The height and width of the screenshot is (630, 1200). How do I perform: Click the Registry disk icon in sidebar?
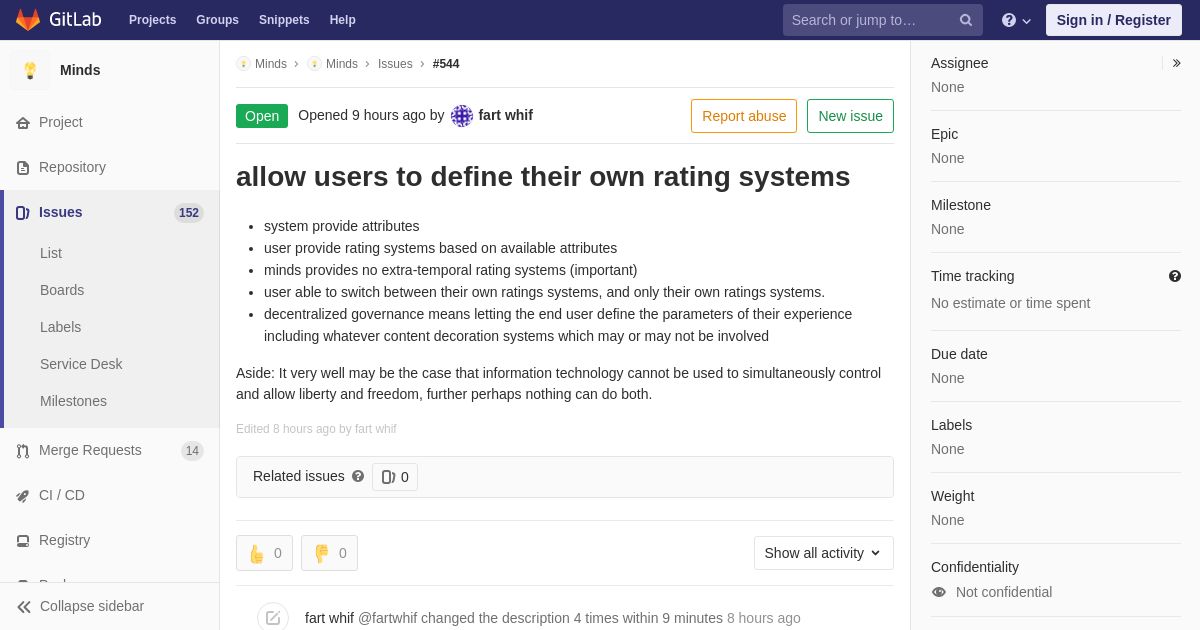(x=23, y=541)
